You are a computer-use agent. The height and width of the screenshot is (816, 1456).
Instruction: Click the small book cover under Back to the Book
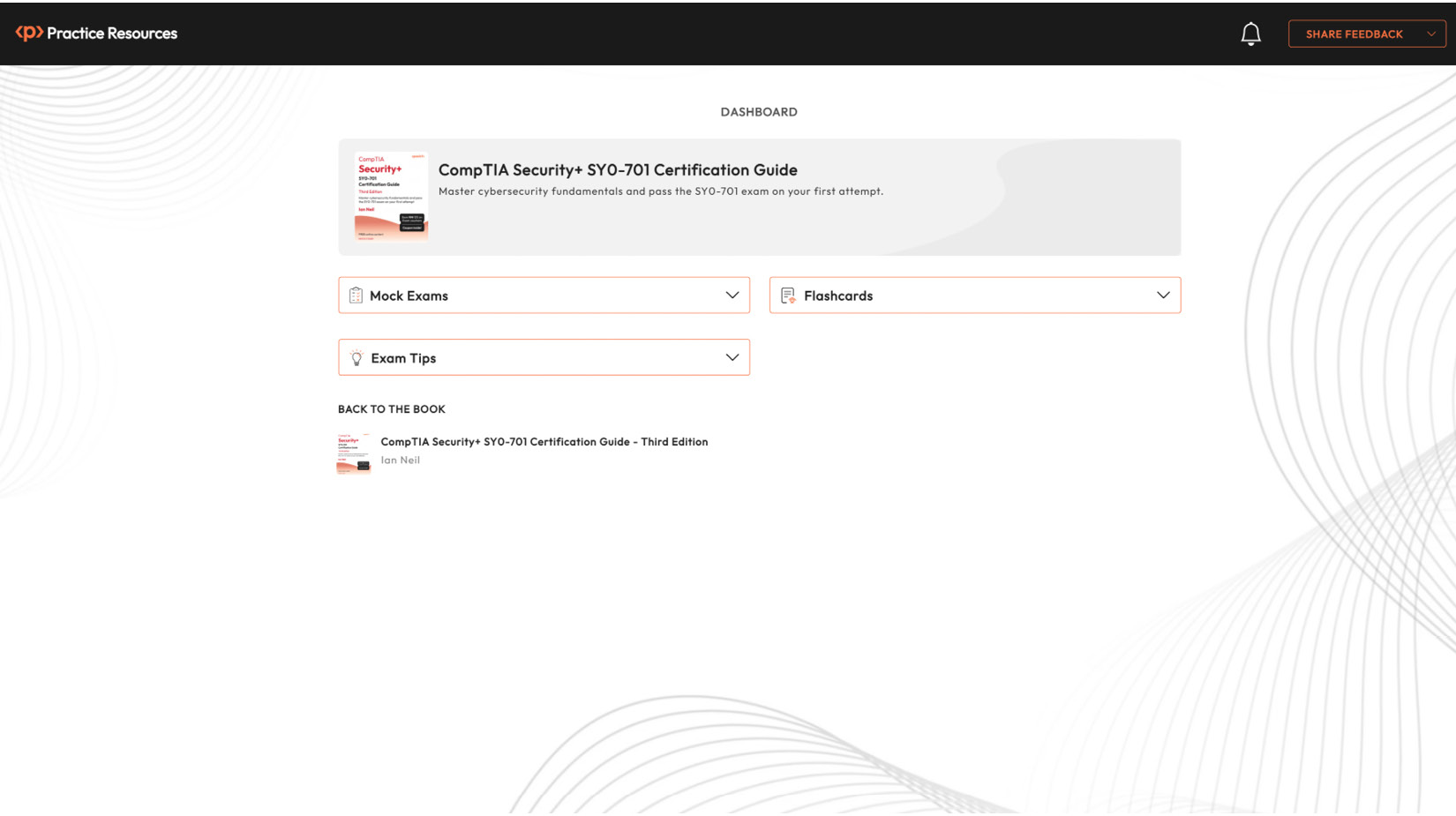[353, 452]
